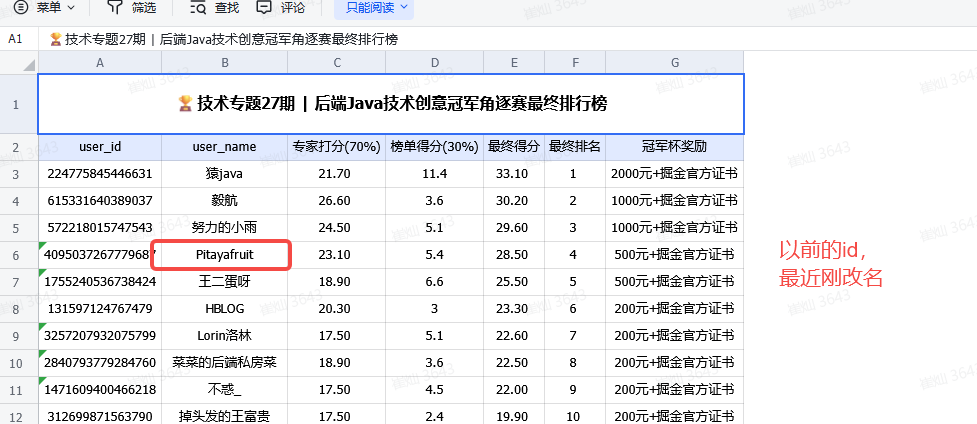Select row 1 header
The image size is (977, 424).
(x=19, y=104)
